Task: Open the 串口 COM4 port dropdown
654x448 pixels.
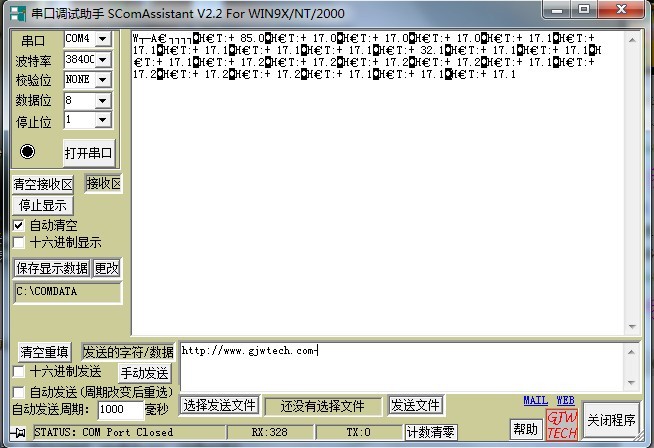Action: tap(103, 39)
